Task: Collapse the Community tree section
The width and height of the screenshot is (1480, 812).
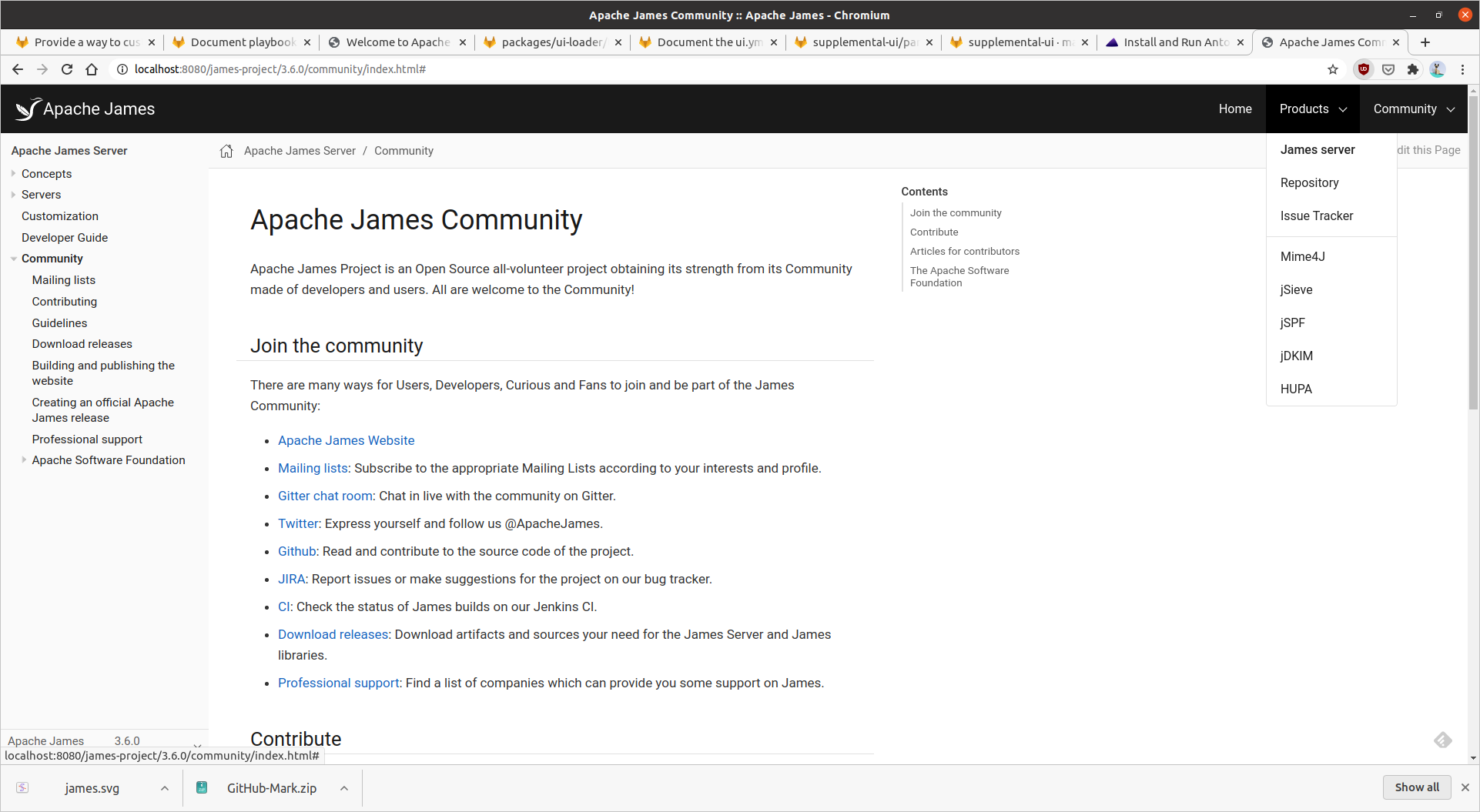Action: pos(14,259)
